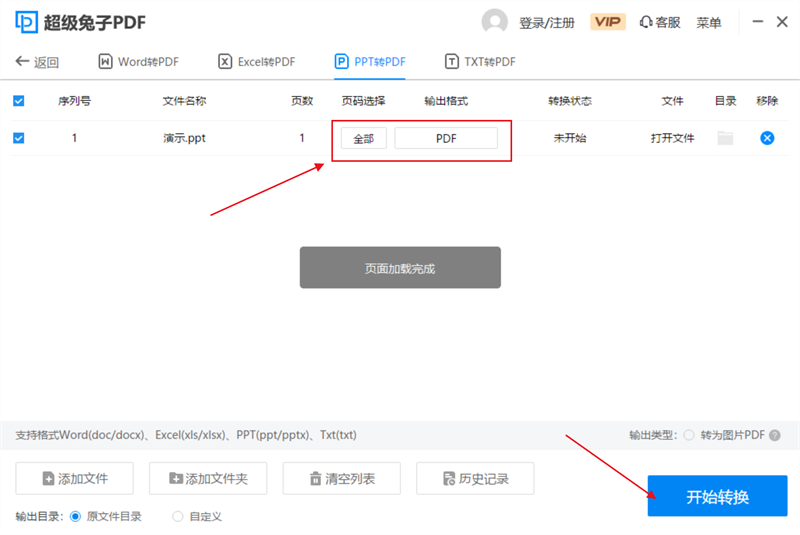Open 历史记录 history
The image size is (800, 535).
pos(476,478)
